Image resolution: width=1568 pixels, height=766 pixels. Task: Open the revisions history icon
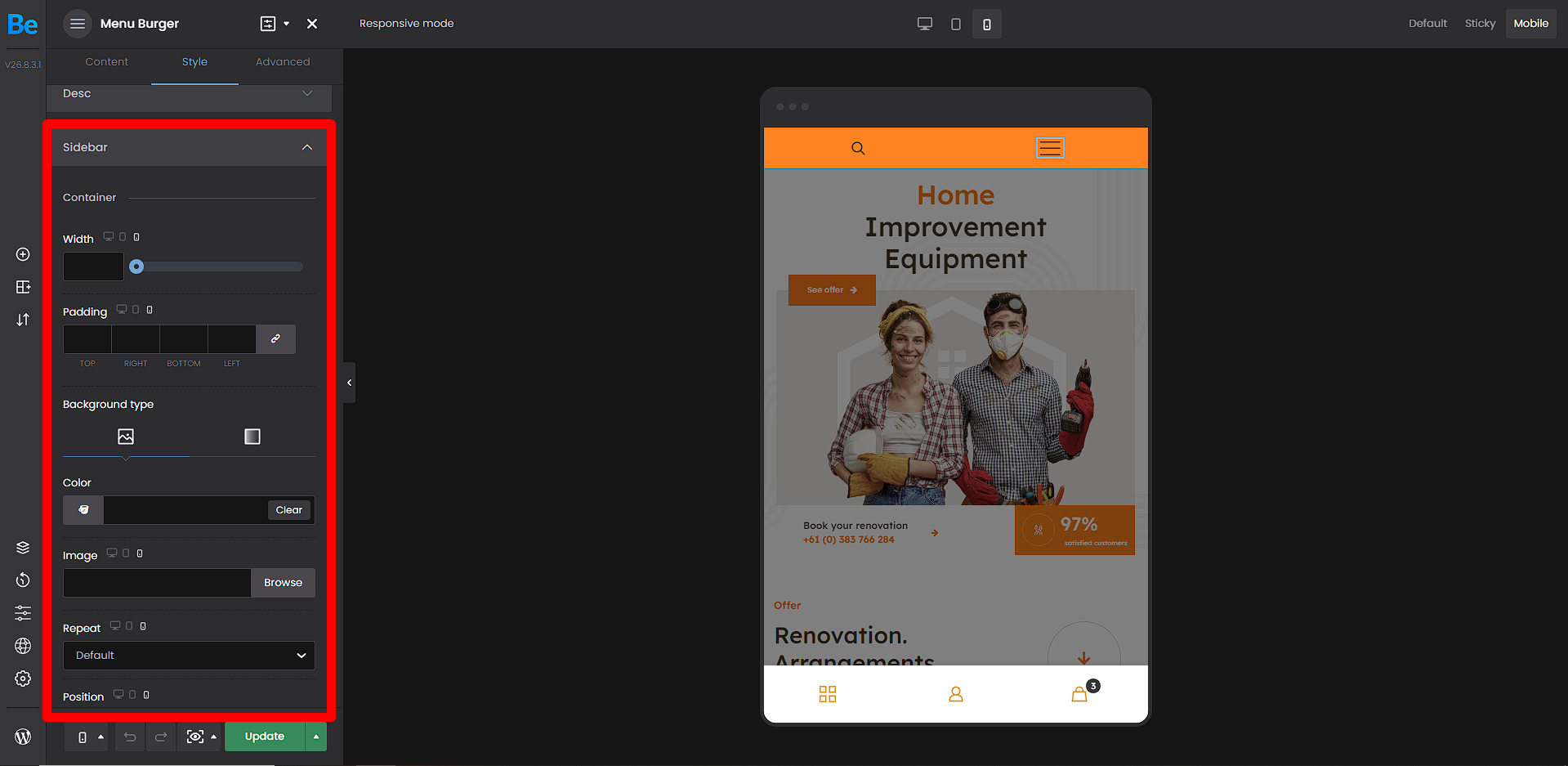[x=23, y=580]
